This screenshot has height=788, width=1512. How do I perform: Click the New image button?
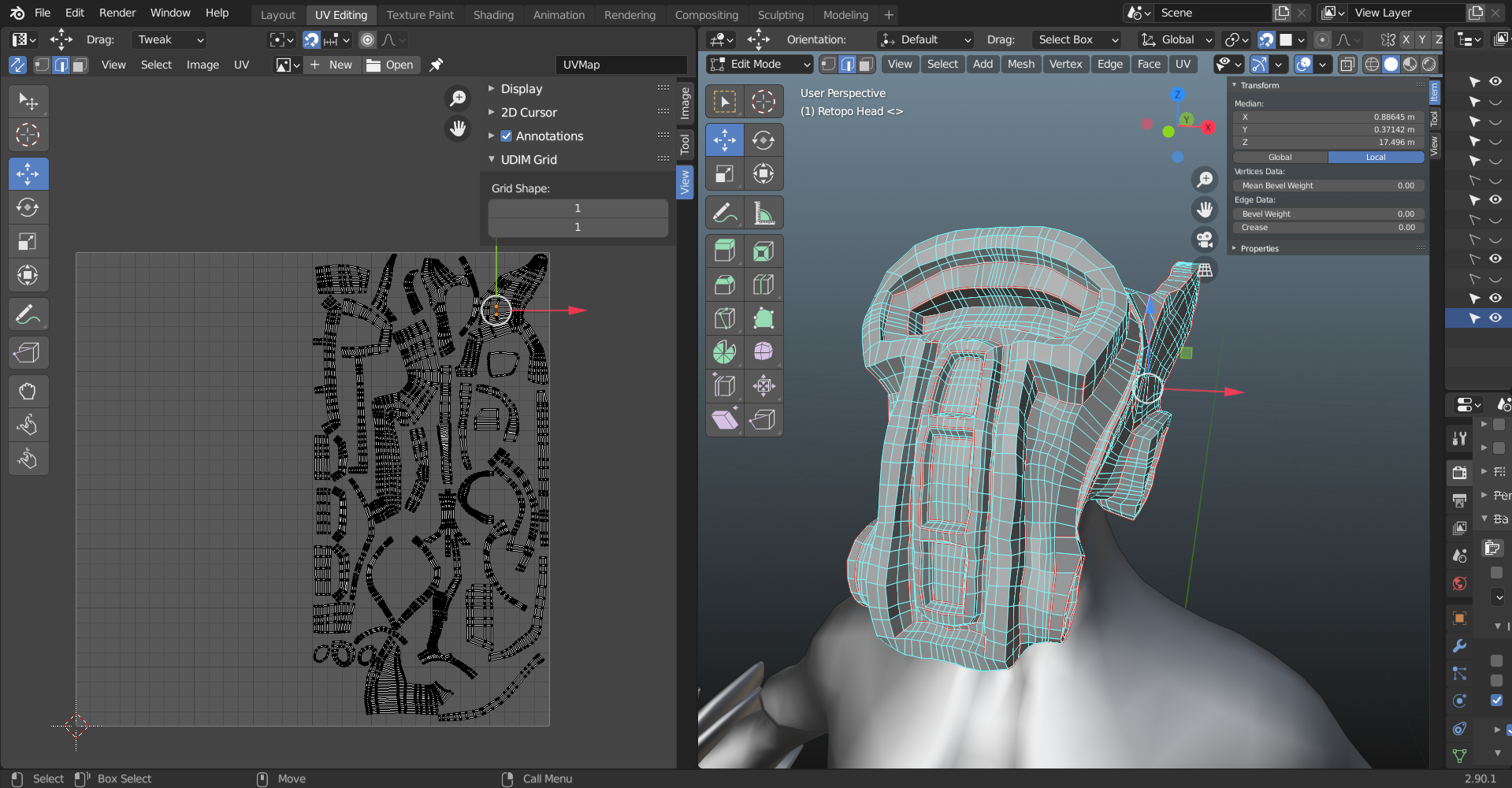(x=332, y=65)
